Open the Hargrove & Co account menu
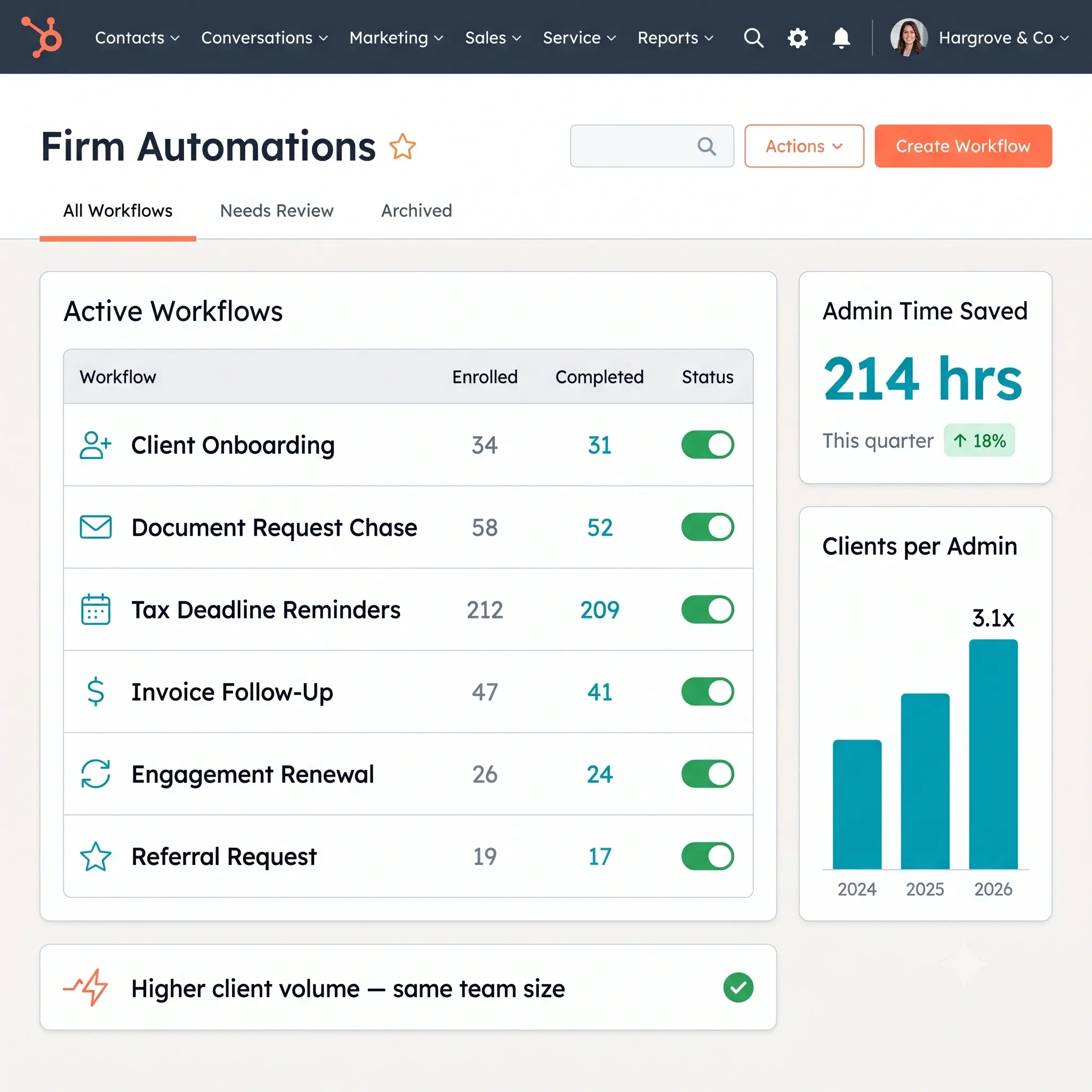1092x1092 pixels. 1004,38
